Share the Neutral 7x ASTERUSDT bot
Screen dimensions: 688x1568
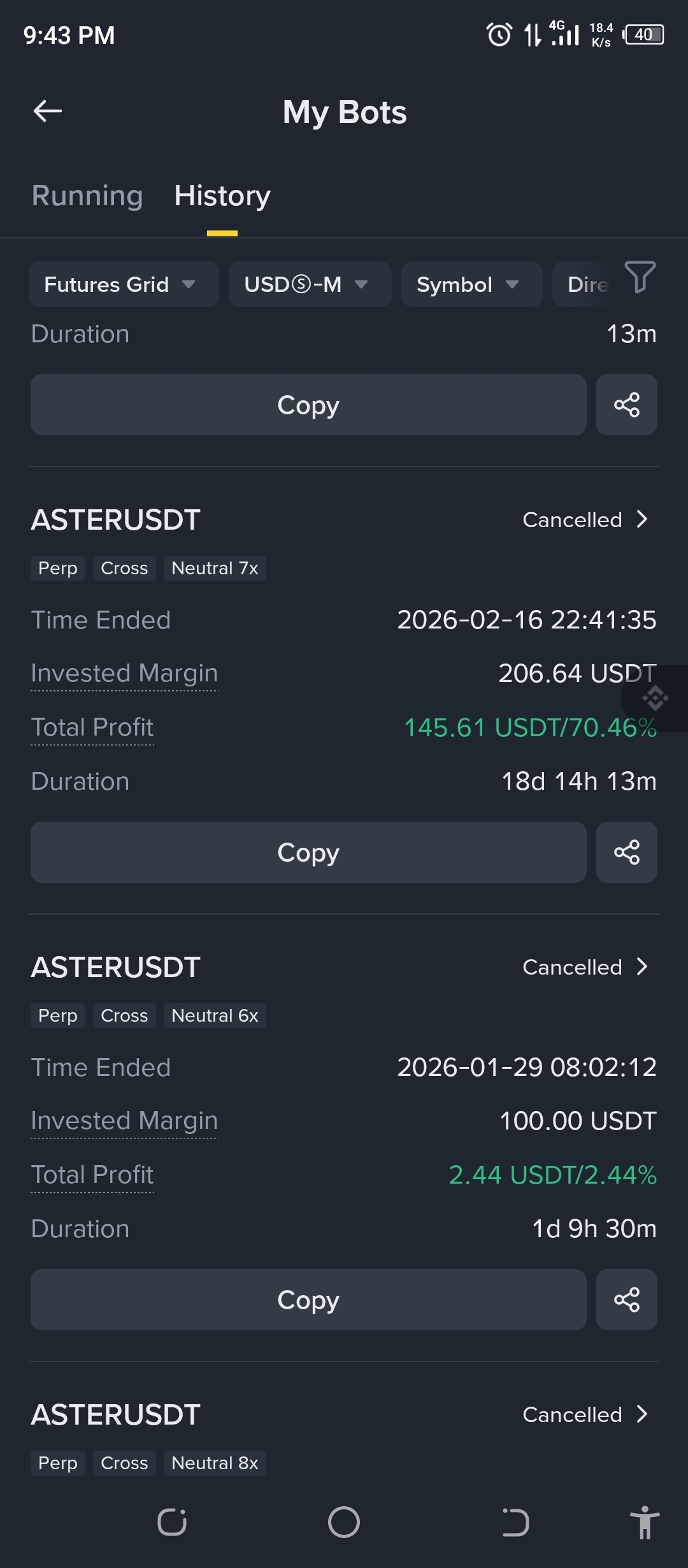[626, 852]
